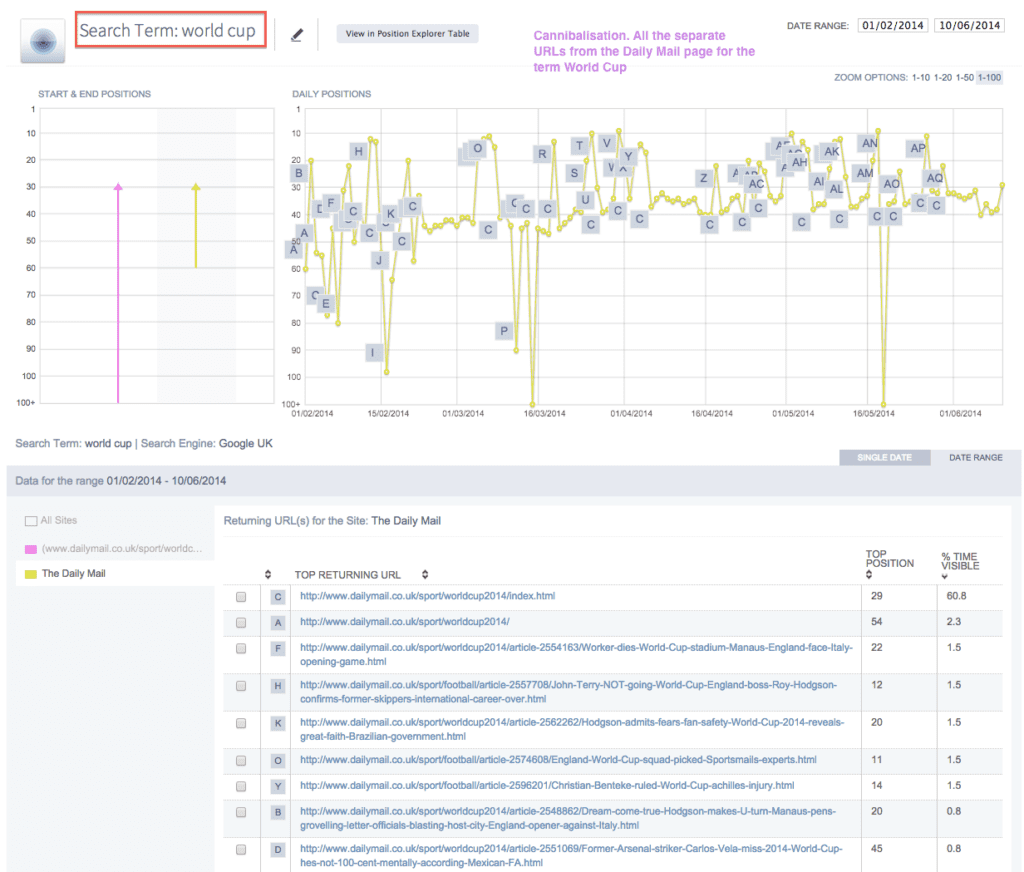Check the box for John-Terry-NOT-going row
The width and height of the screenshot is (1024, 872).
click(x=241, y=686)
